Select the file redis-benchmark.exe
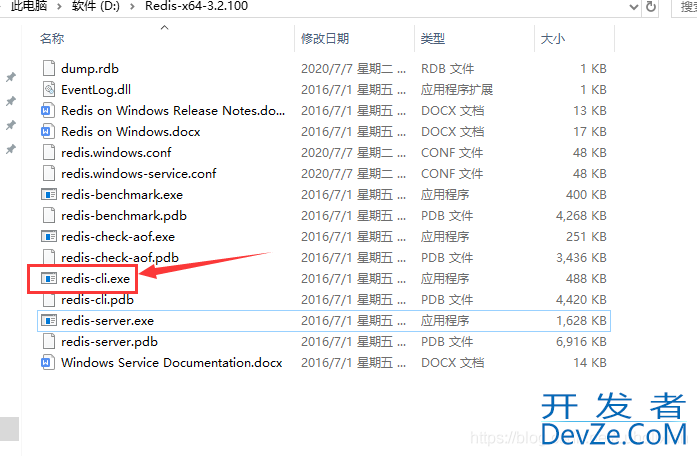Viewport: 697px width, 456px height. point(122,194)
